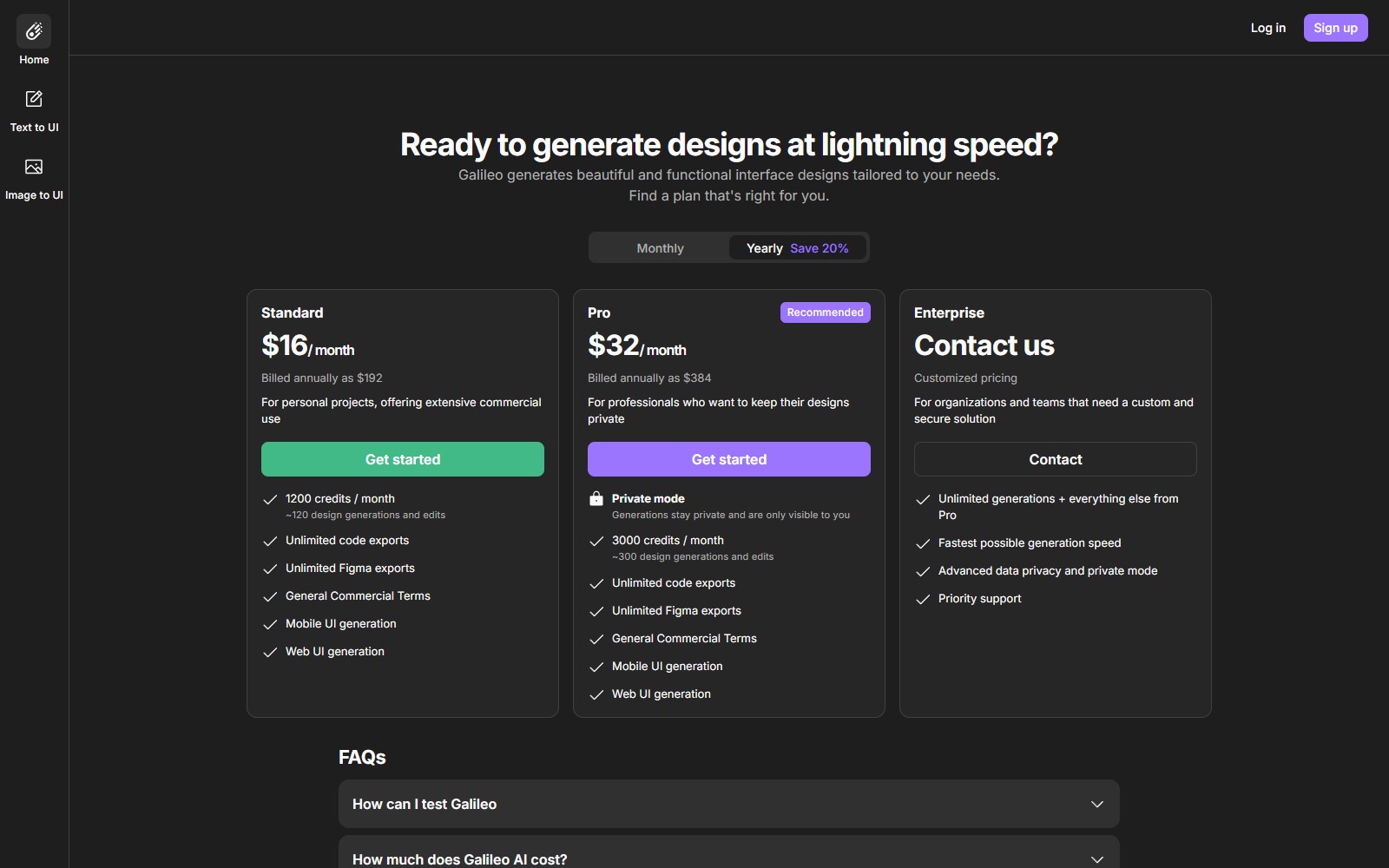Image resolution: width=1389 pixels, height=868 pixels.
Task: Switch billing to Monthly
Action: click(660, 248)
